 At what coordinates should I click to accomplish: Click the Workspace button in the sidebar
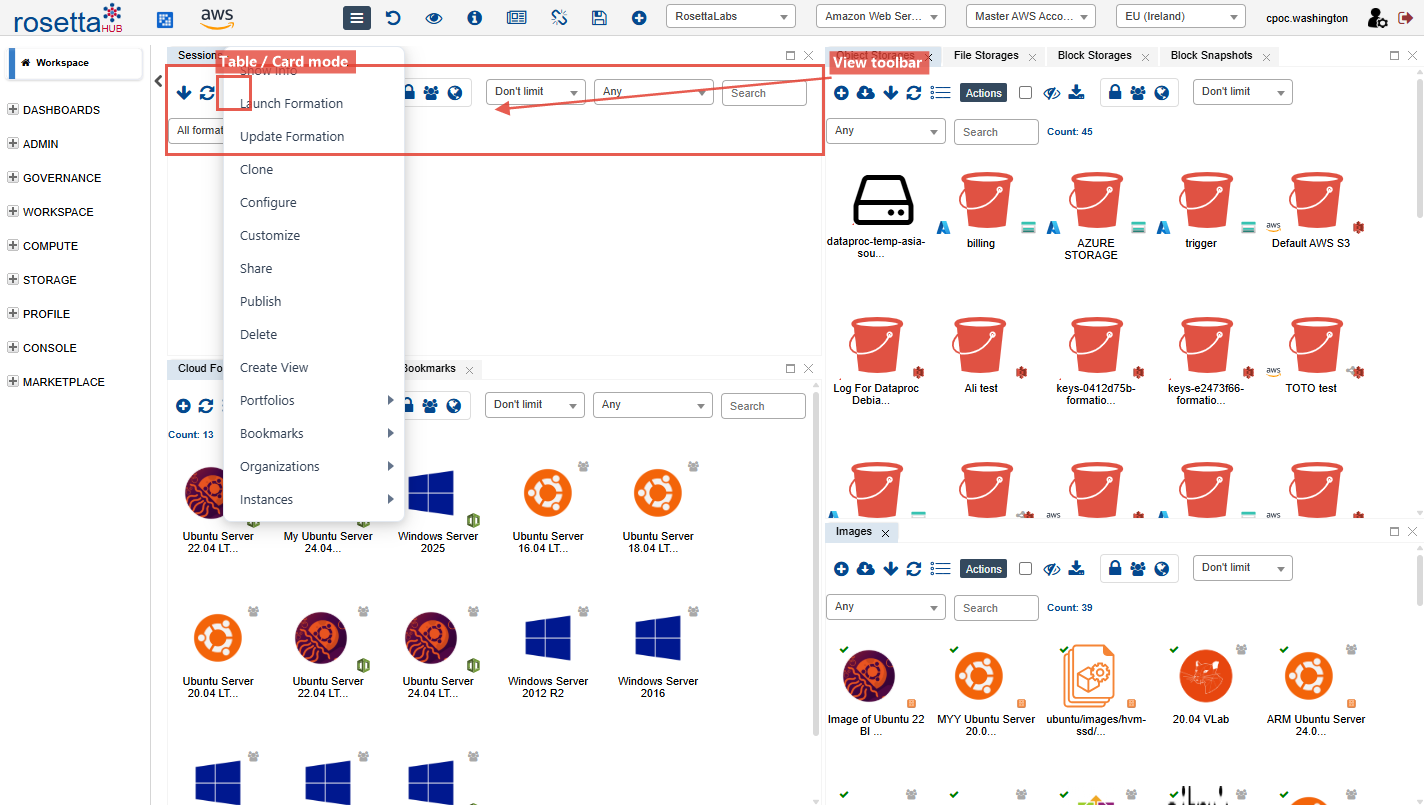point(76,63)
